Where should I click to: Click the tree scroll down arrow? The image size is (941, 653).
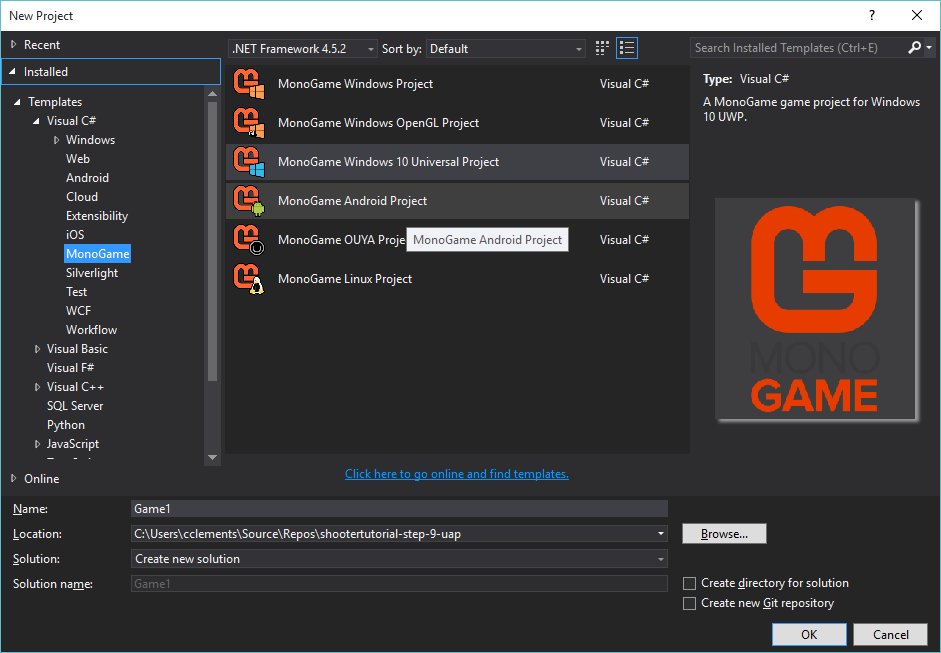(212, 457)
